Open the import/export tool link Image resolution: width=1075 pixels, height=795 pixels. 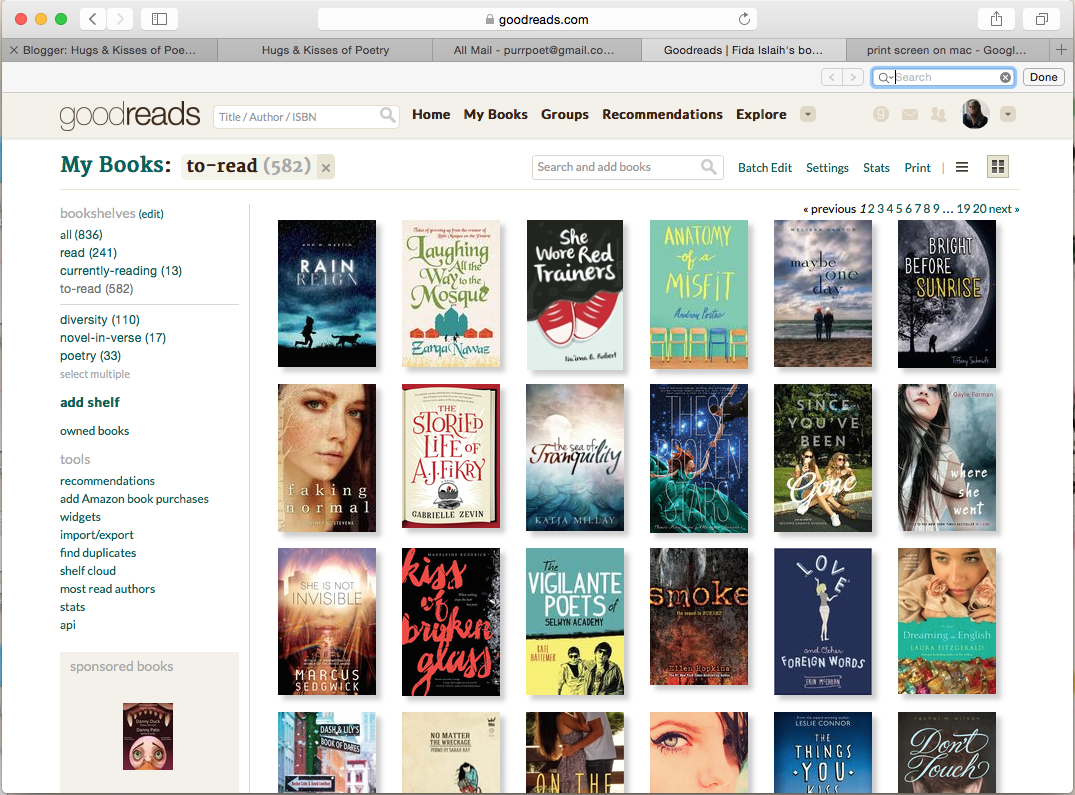(x=97, y=535)
